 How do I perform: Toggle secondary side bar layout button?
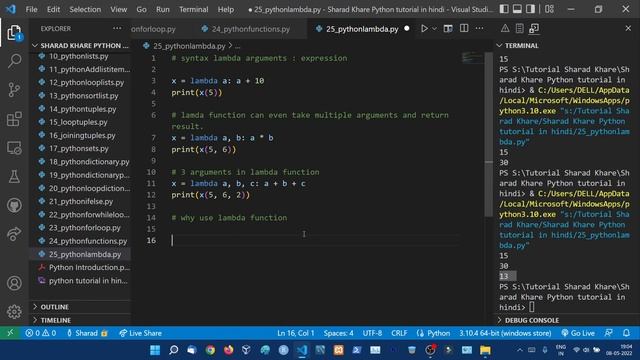(x=530, y=9)
